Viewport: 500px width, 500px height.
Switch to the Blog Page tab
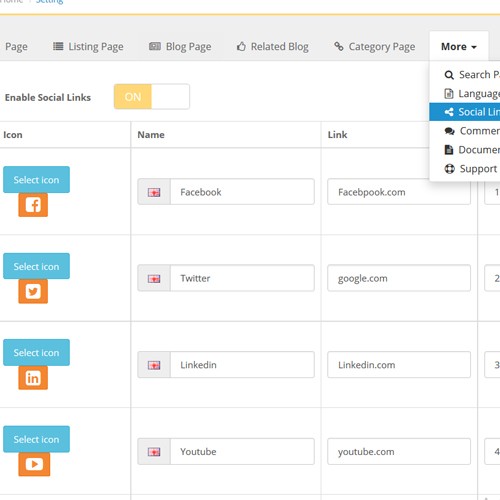tap(180, 47)
